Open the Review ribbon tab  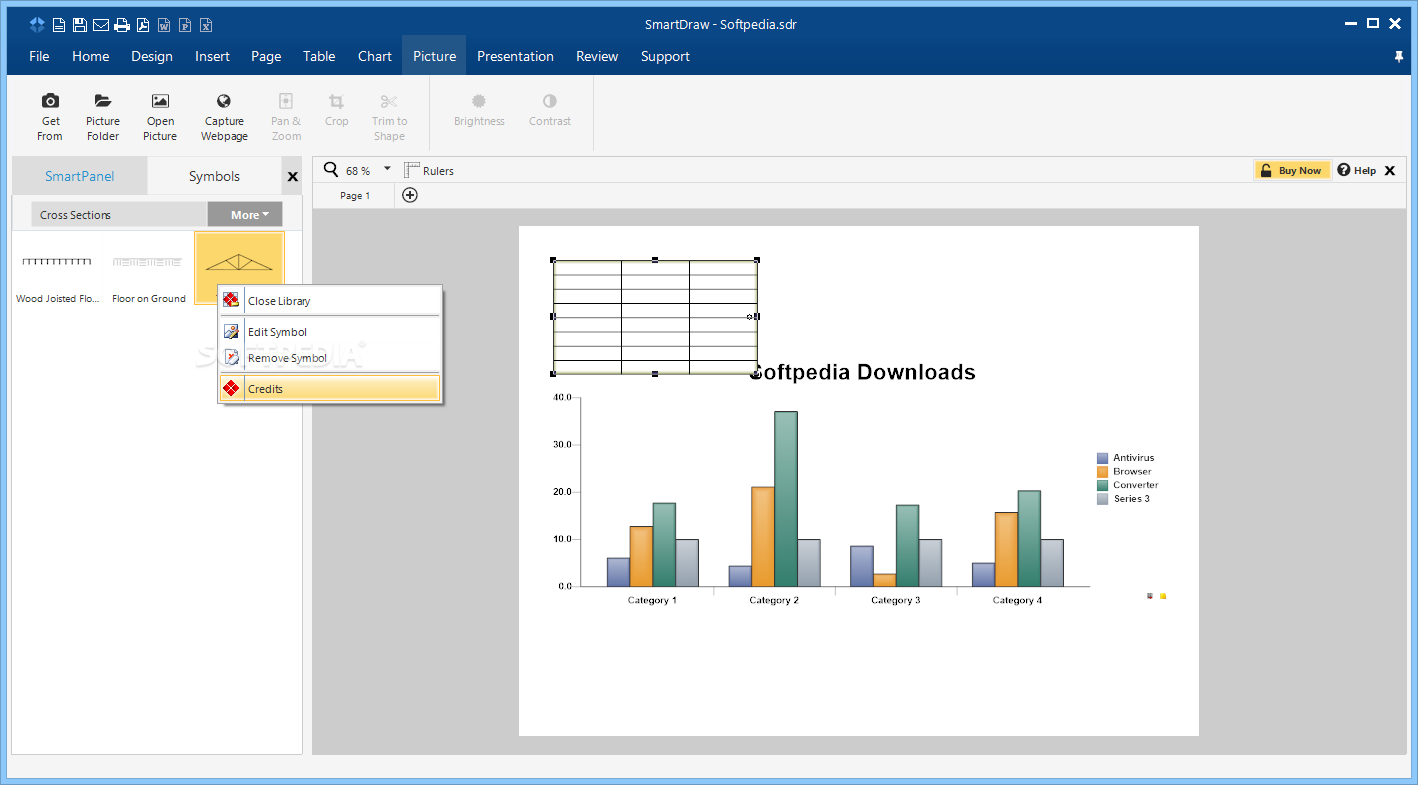tap(597, 56)
